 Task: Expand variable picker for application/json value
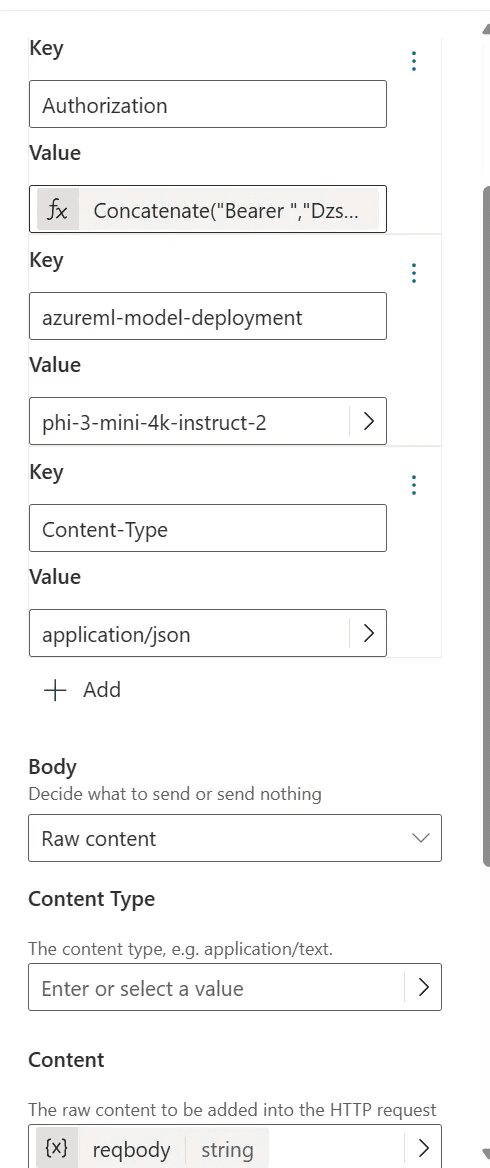(x=368, y=633)
